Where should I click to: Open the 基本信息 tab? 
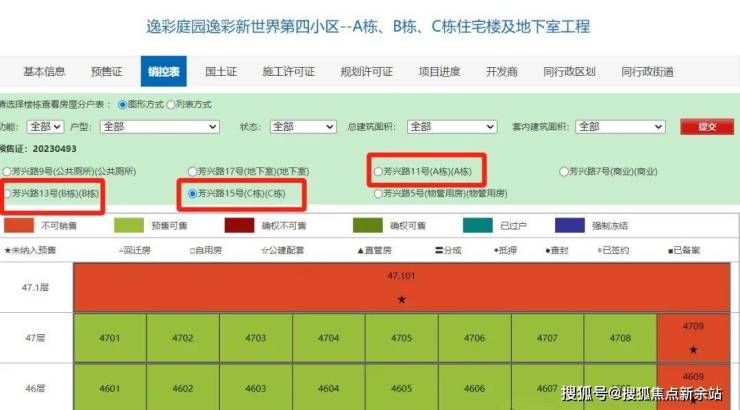tap(44, 72)
